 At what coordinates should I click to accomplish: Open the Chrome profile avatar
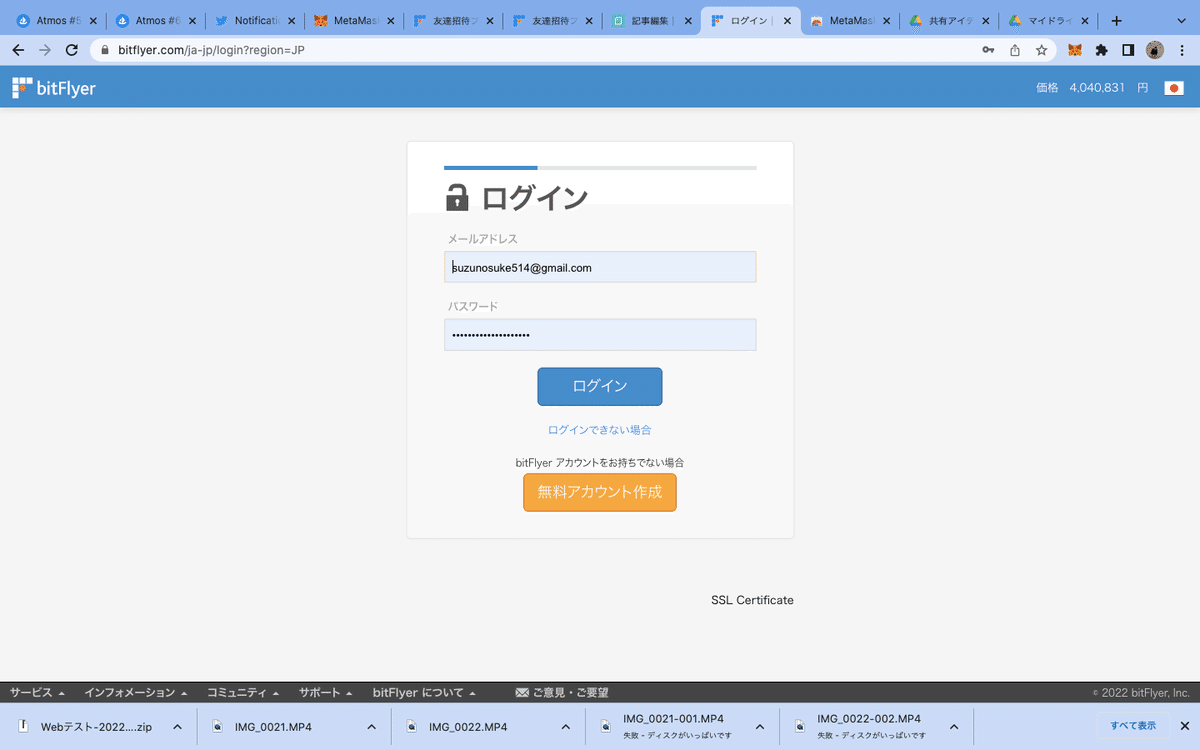(1155, 50)
